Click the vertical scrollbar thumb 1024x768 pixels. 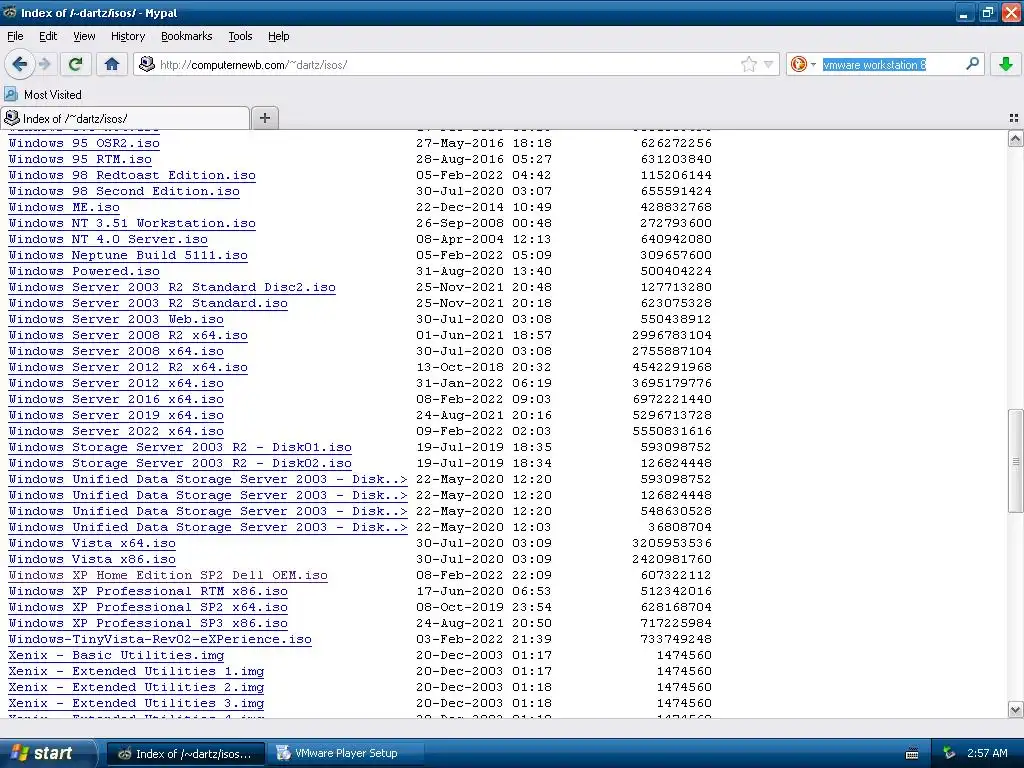click(1016, 461)
